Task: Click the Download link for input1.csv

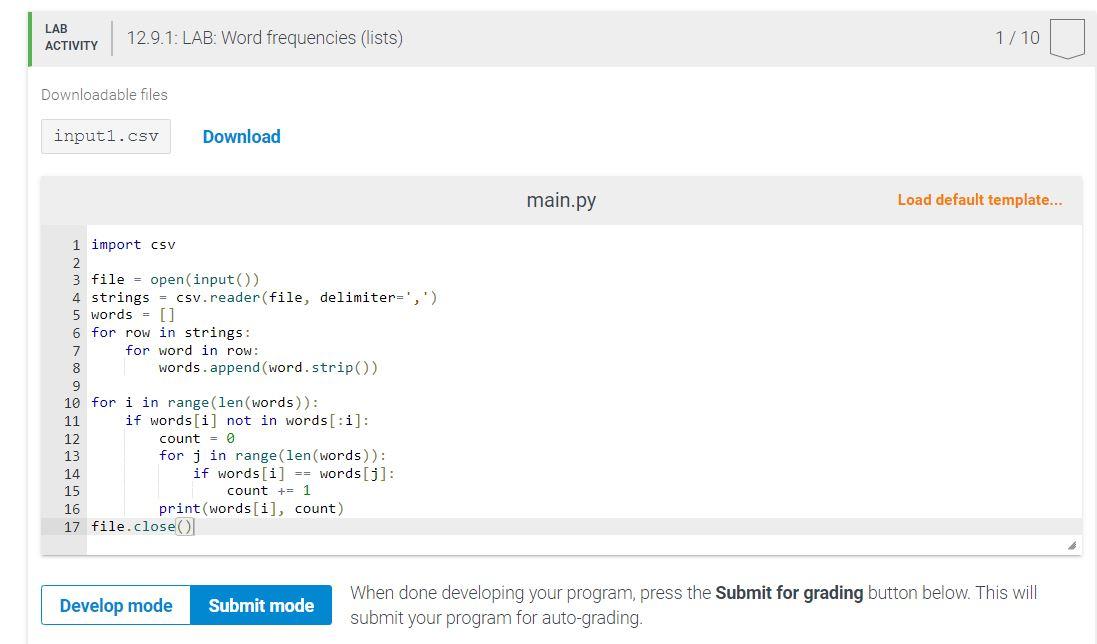Action: click(x=241, y=137)
